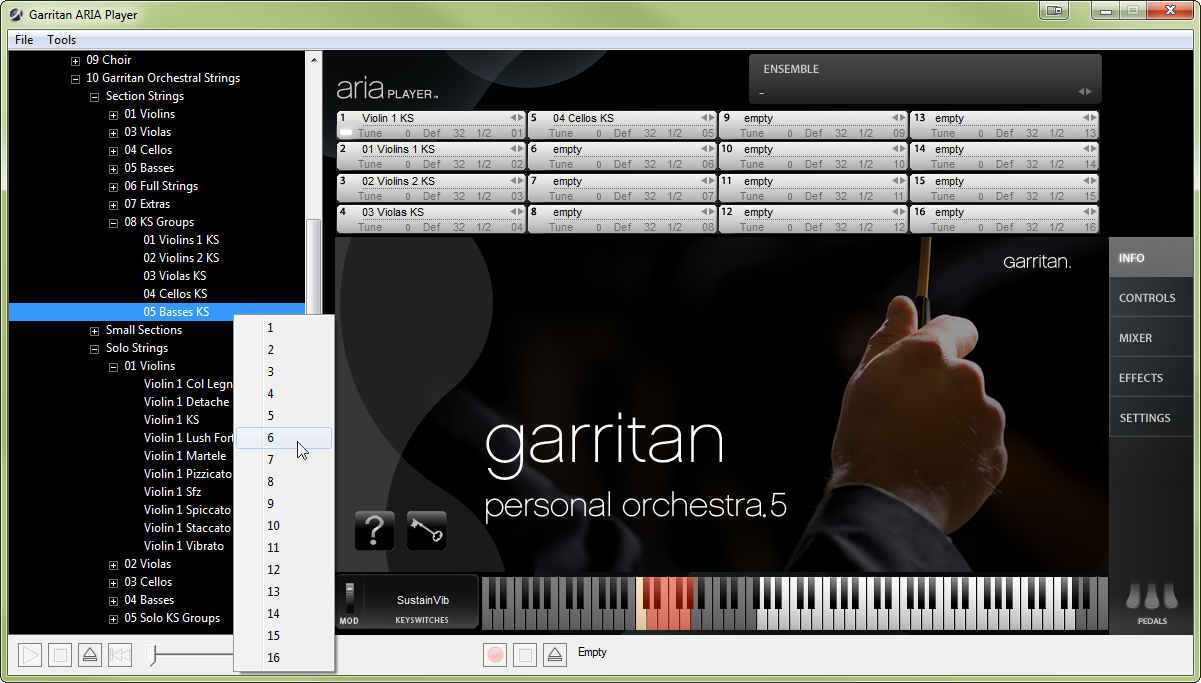Open the SETTINGS tab

click(x=1151, y=418)
